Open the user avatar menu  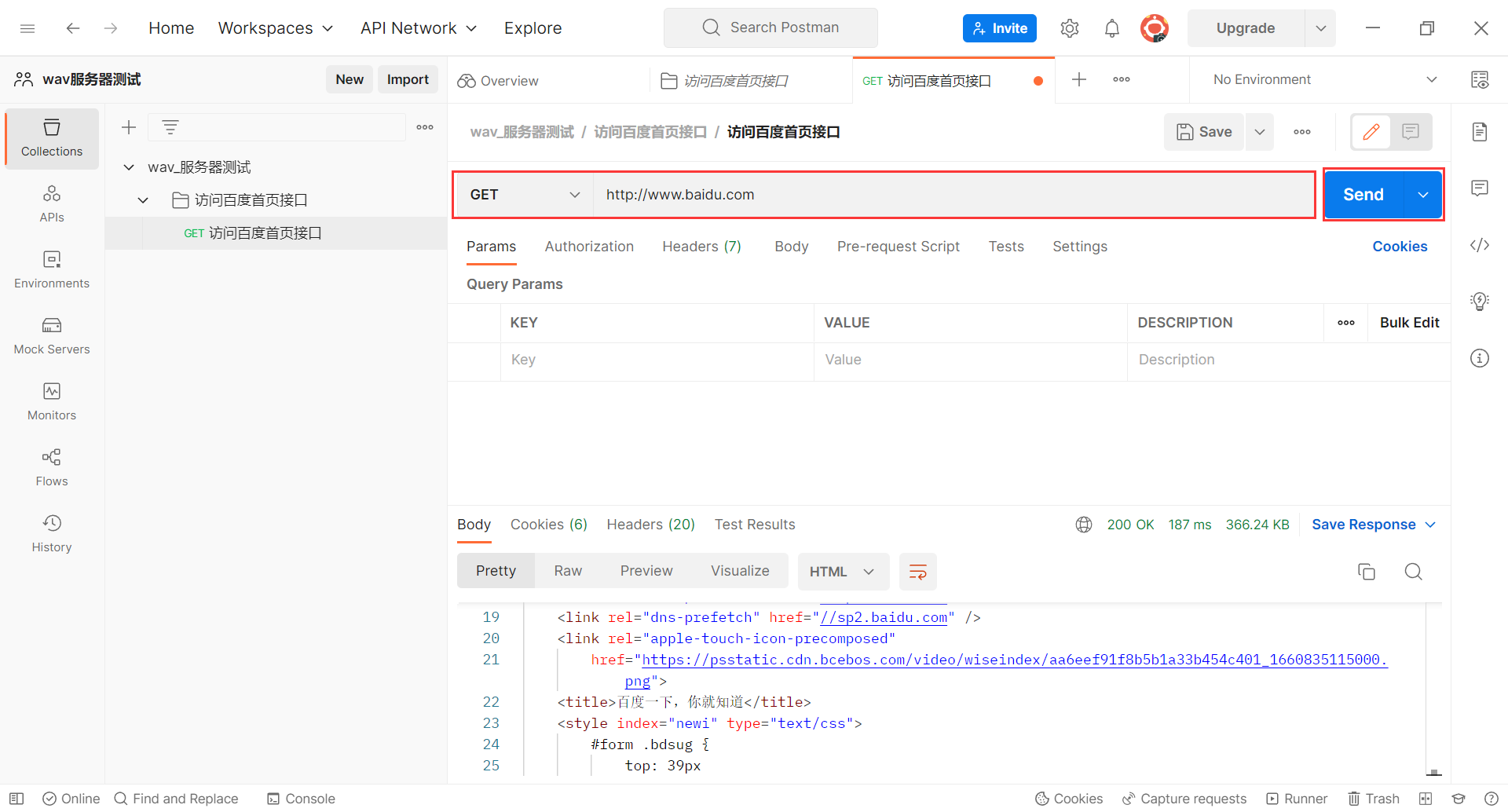[x=1155, y=28]
